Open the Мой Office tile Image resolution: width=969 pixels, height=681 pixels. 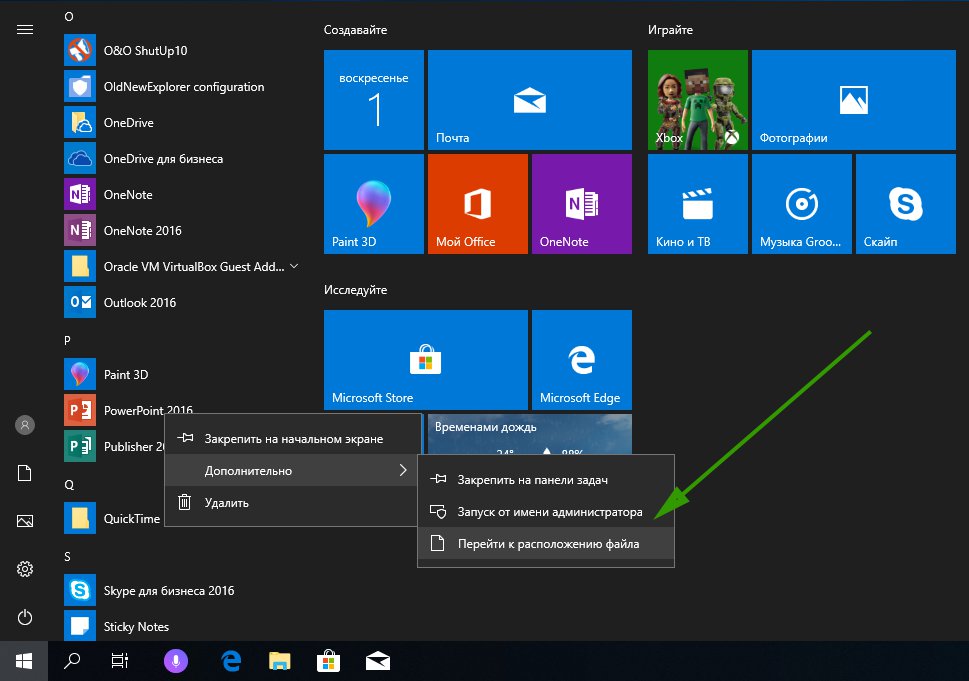pos(478,204)
